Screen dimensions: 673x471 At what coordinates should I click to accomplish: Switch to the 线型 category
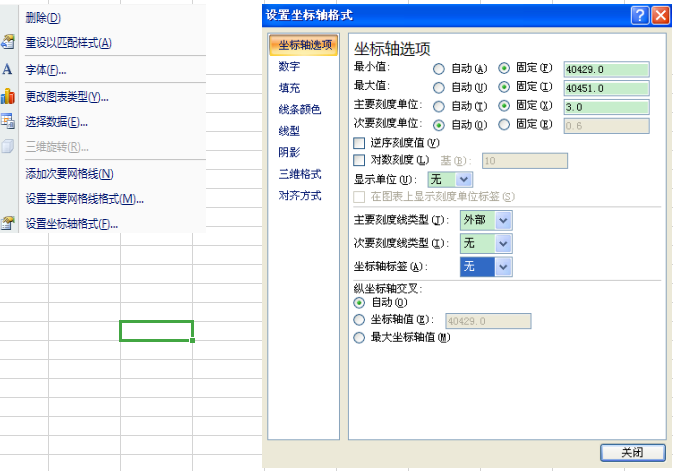click(289, 131)
